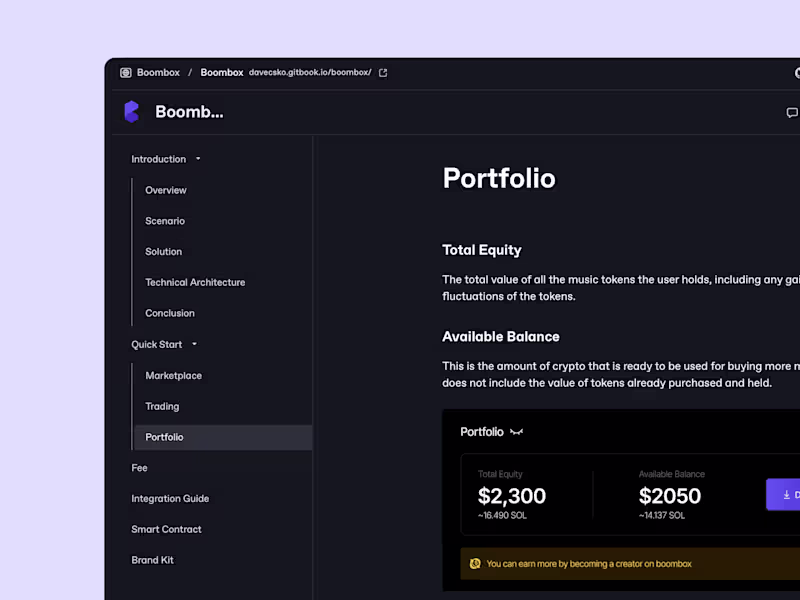Screen dimensions: 800x600
Task: Toggle the hide-balance eye icon beside Portfolio
Action: (x=516, y=432)
